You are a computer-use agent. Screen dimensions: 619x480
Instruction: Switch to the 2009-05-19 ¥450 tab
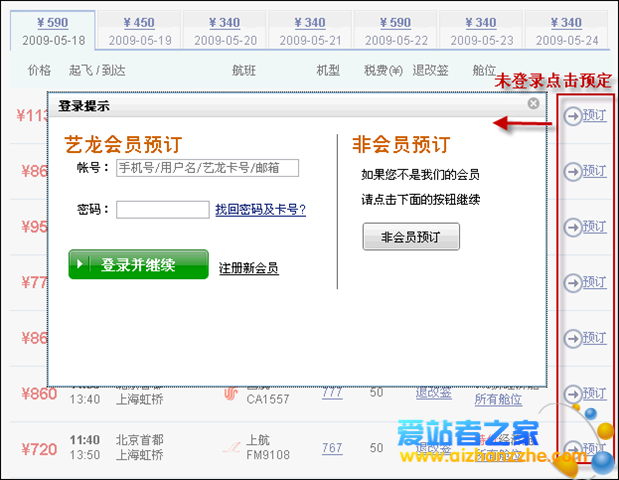139,31
